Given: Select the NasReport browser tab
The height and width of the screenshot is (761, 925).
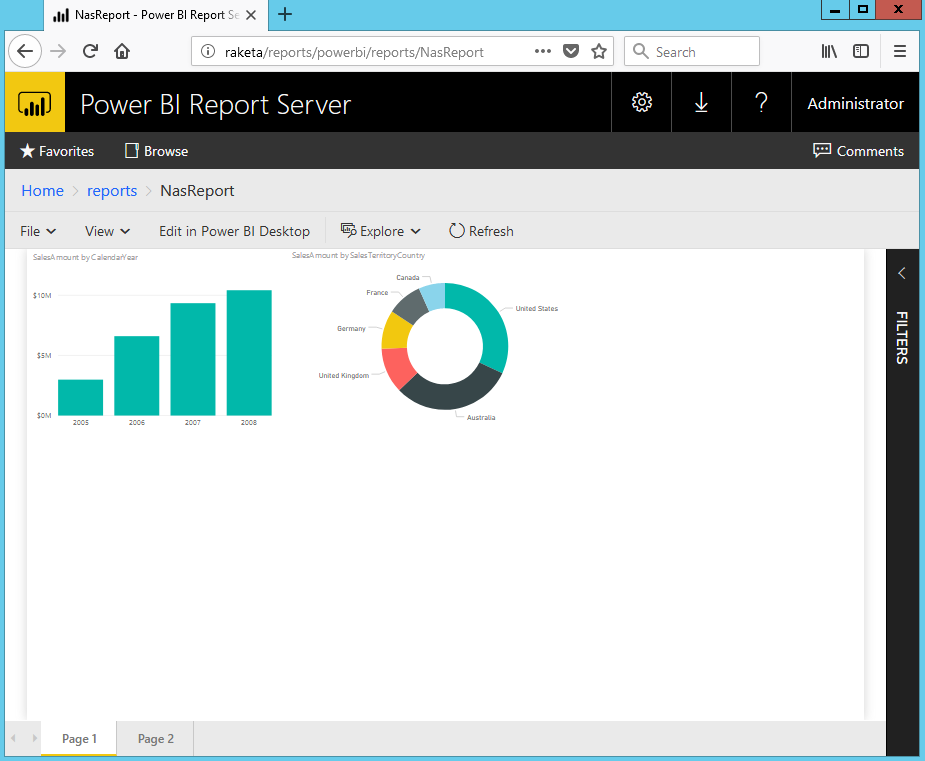Looking at the screenshot, I should pos(156,15).
